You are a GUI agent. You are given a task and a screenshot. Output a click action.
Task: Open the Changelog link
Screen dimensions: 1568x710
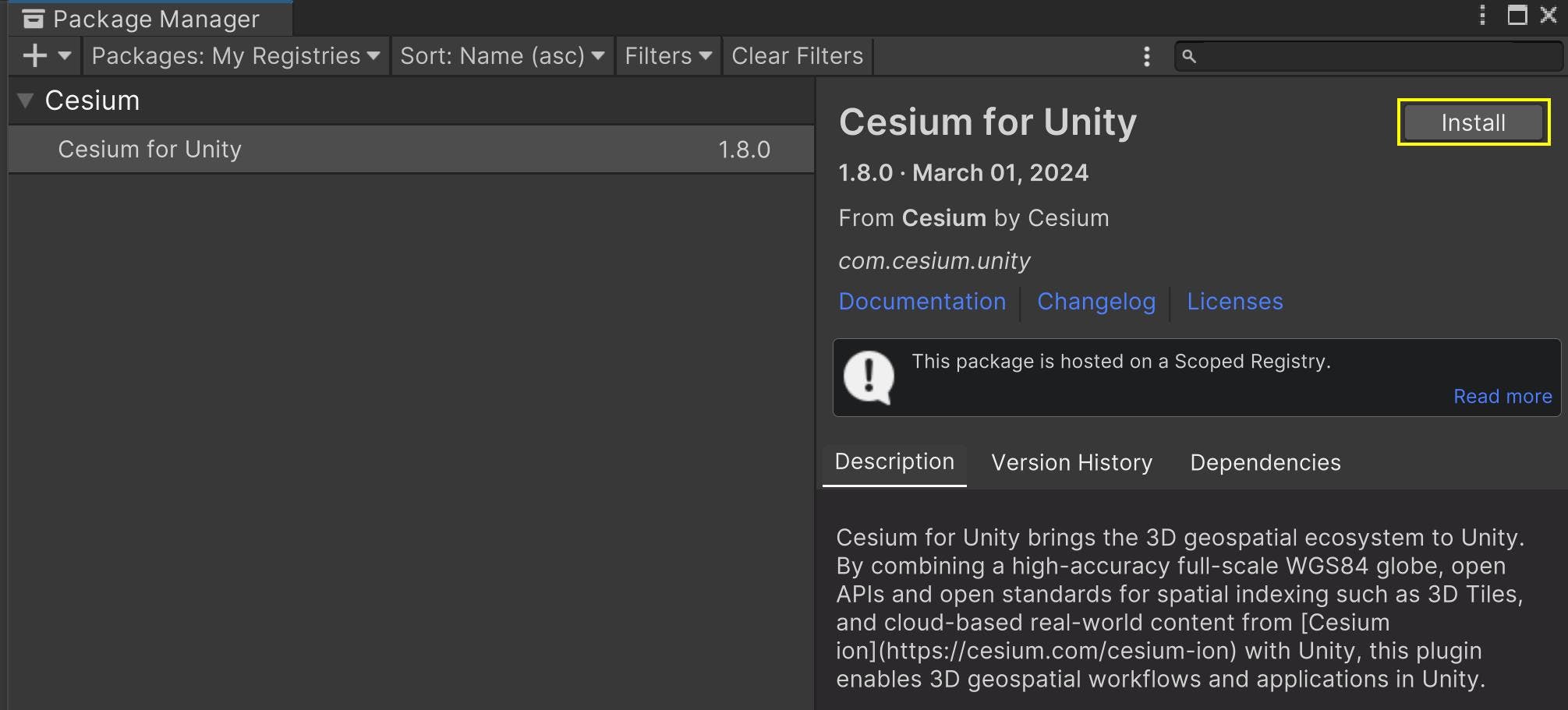click(1096, 302)
